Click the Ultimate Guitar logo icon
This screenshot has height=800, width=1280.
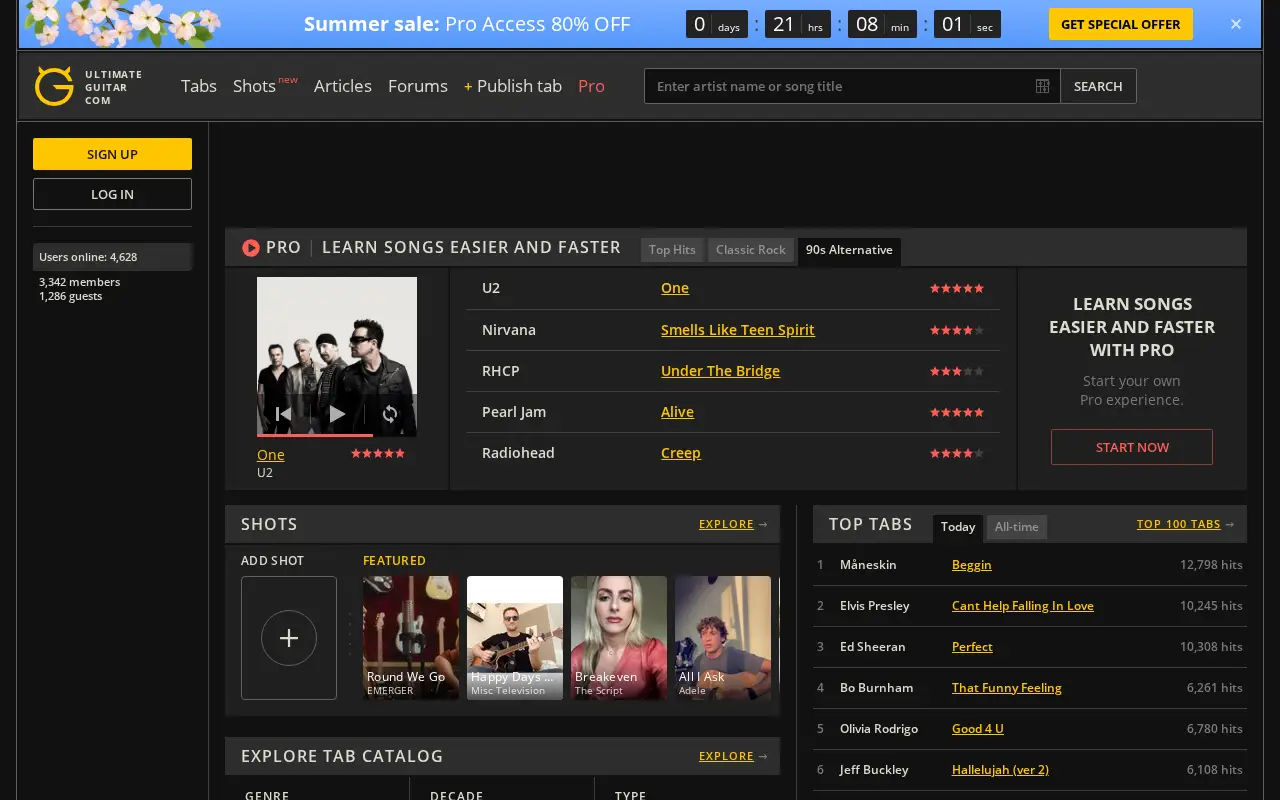pyautogui.click(x=54, y=86)
